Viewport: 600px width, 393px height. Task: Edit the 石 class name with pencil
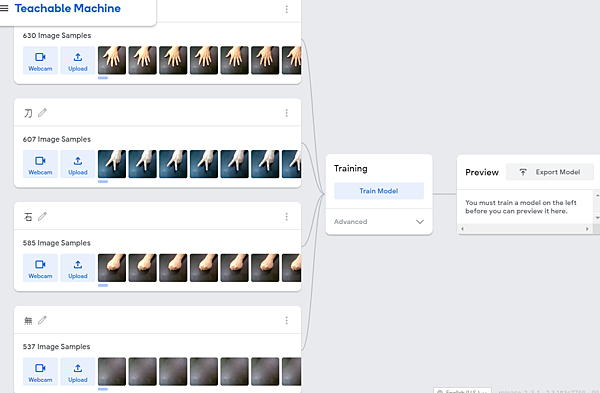[42, 216]
